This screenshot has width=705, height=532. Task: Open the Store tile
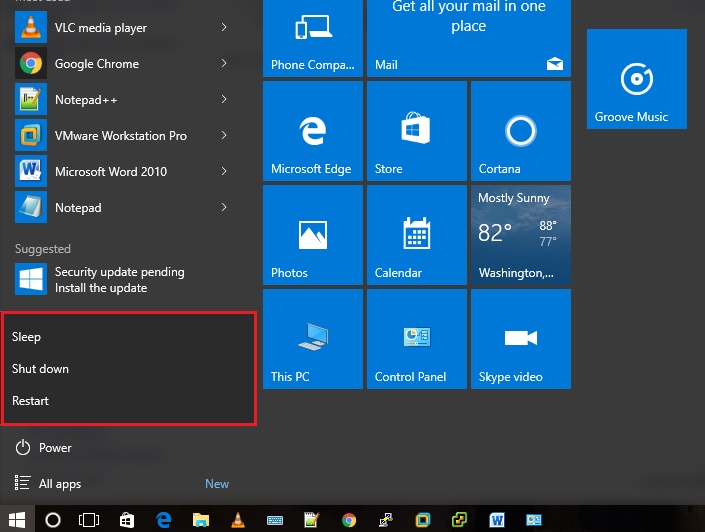point(417,131)
